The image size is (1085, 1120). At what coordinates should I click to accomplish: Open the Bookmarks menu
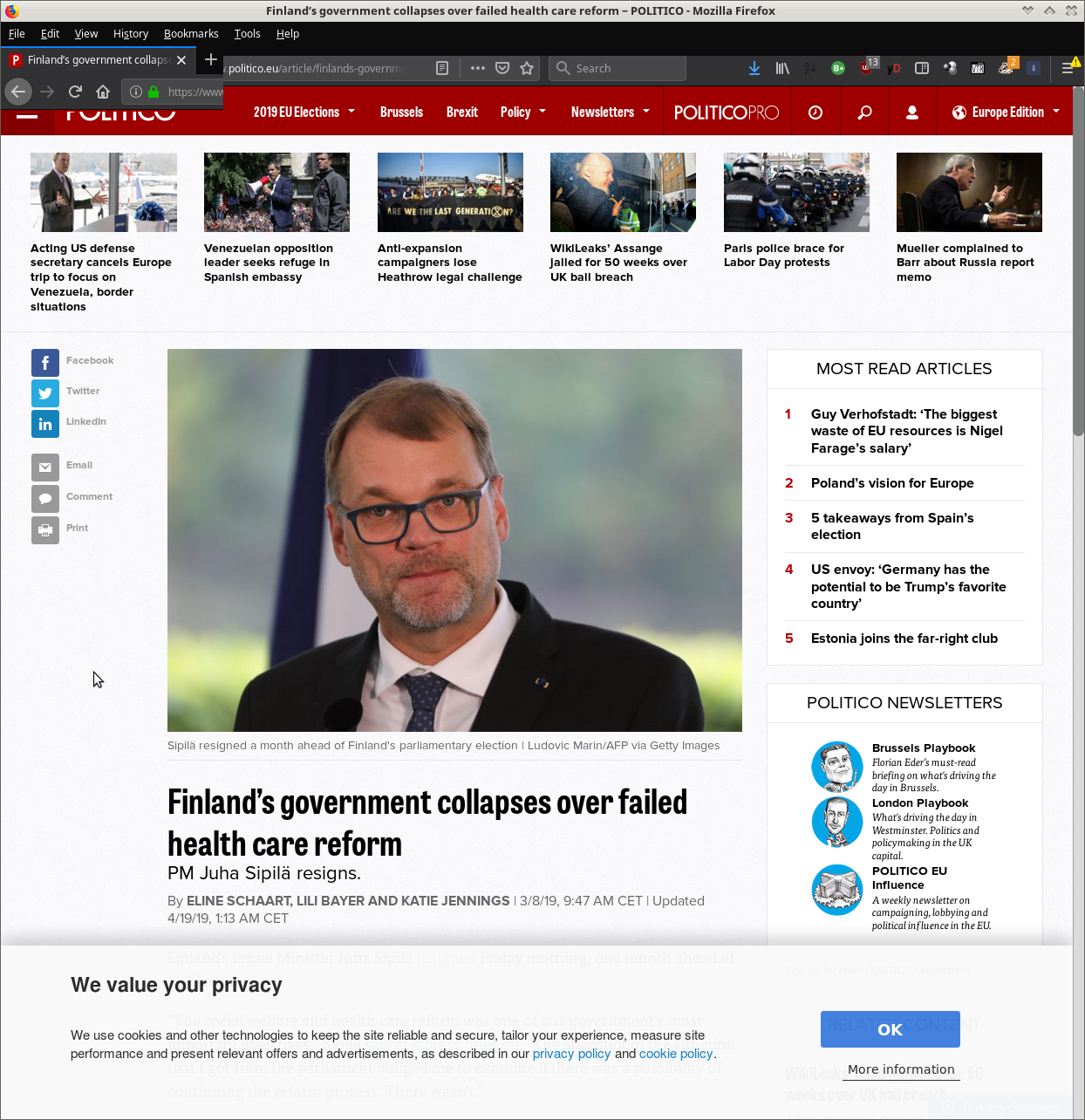pos(191,33)
